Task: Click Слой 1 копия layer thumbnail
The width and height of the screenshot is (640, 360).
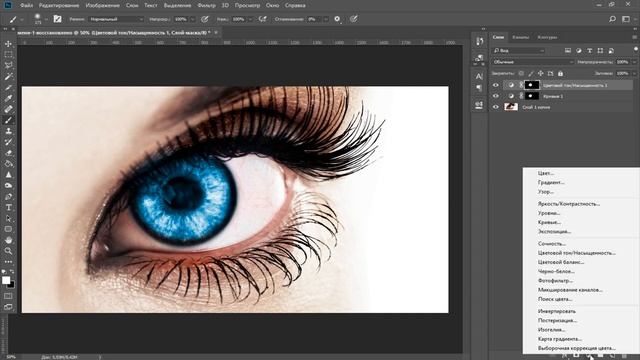Action: point(511,107)
